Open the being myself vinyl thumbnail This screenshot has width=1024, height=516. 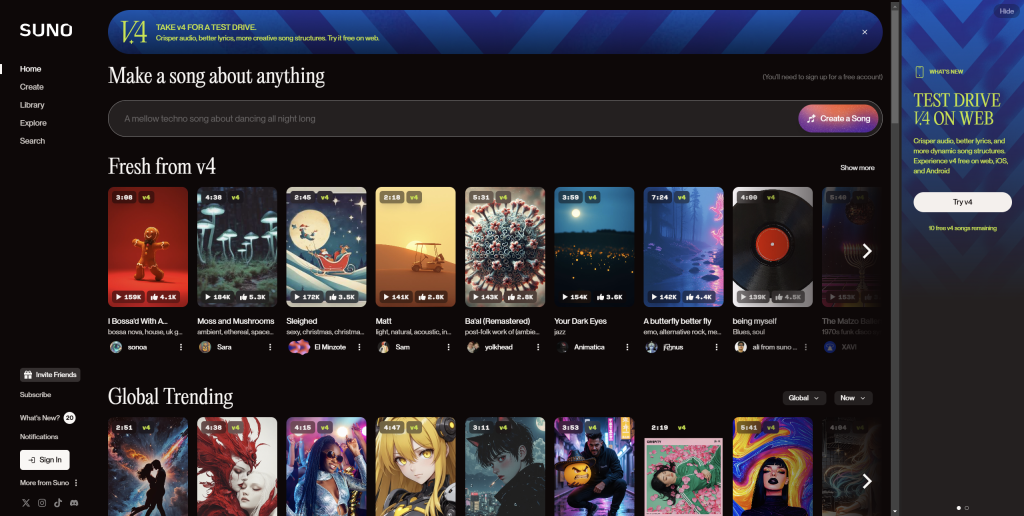[773, 247]
